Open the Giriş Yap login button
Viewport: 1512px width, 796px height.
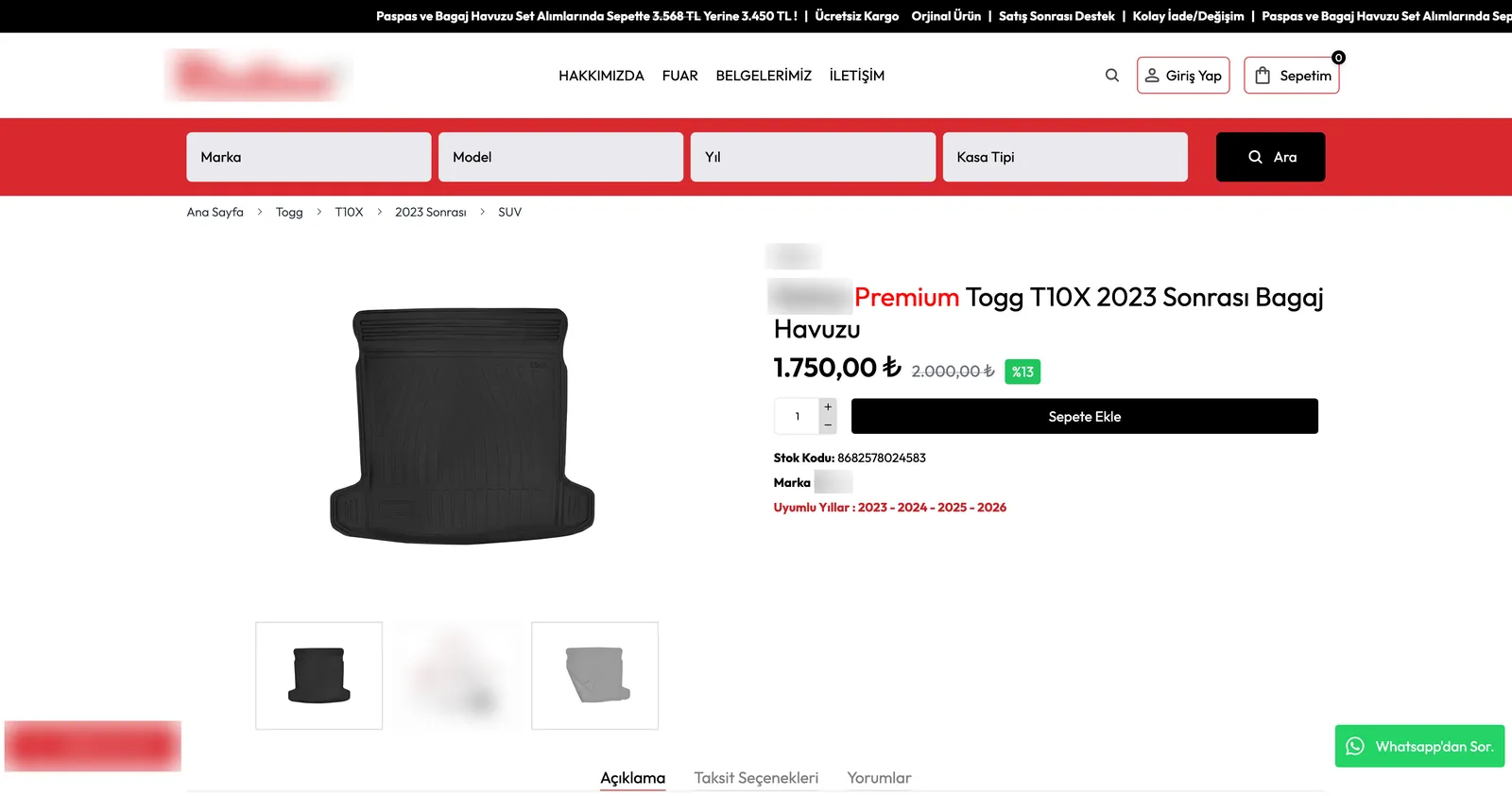(x=1183, y=76)
